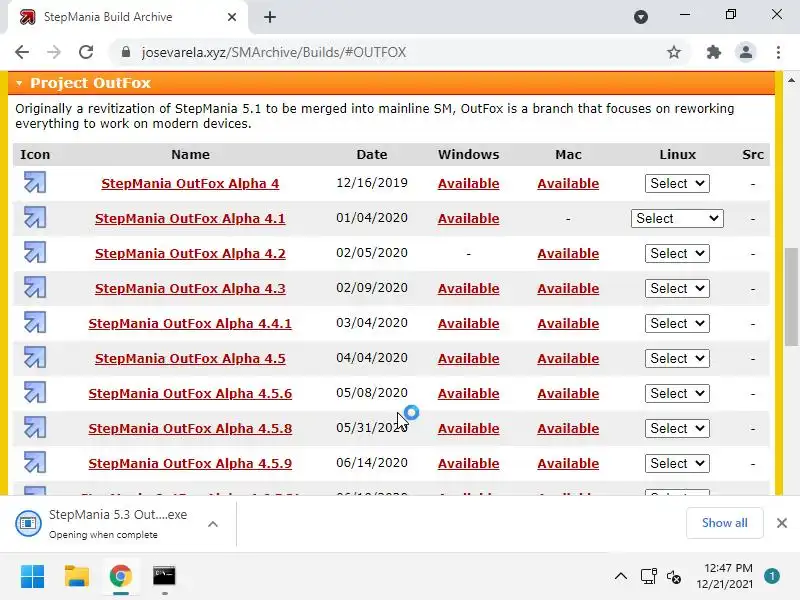Image resolution: width=800 pixels, height=600 pixels.
Task: Open Linux Select dropdown for Alpha 4
Action: tap(677, 183)
